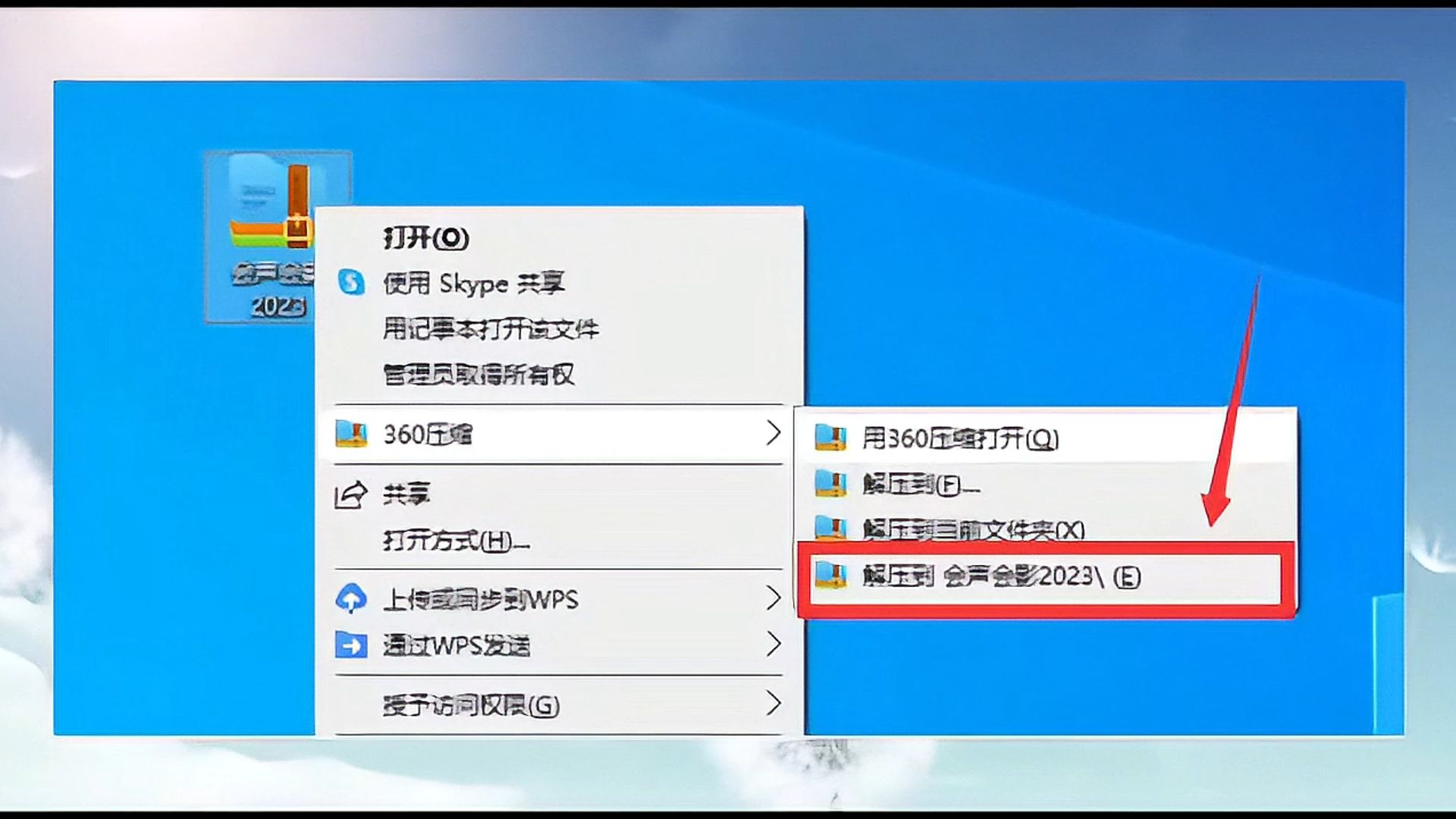Choose 共享 from the context menu
The height and width of the screenshot is (819, 1456).
[x=560, y=495]
